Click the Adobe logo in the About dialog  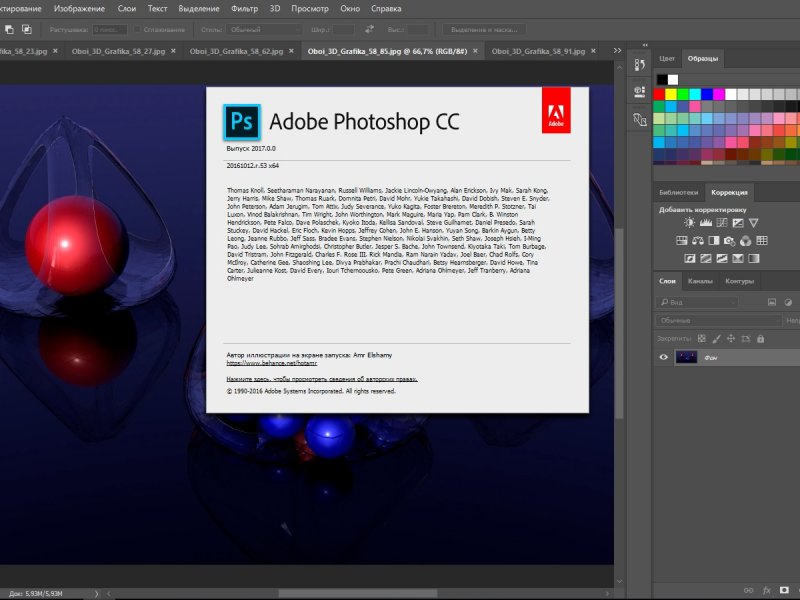click(556, 110)
